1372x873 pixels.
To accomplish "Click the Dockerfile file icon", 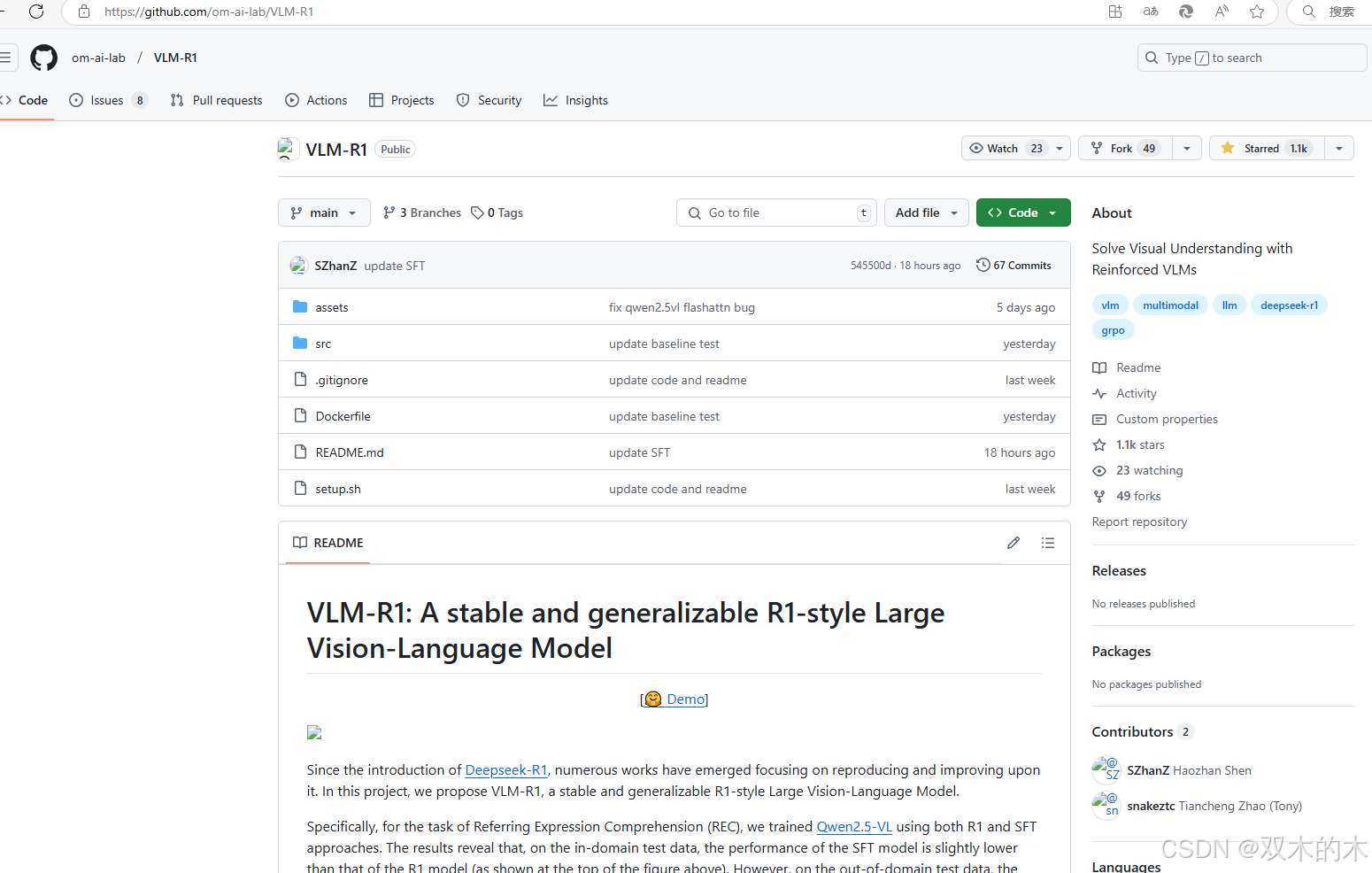I will pos(300,416).
